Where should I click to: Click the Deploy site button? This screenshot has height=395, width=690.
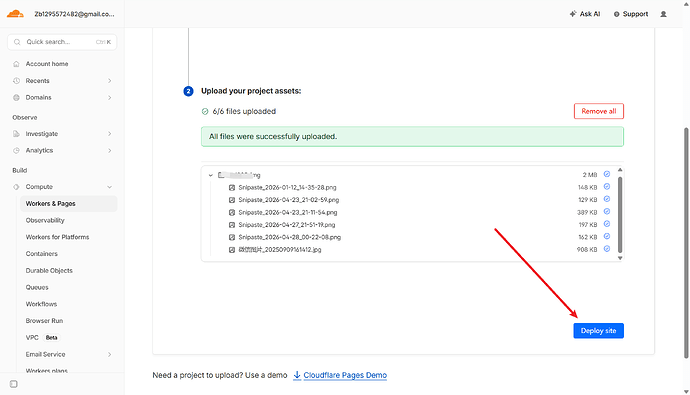[598, 331]
